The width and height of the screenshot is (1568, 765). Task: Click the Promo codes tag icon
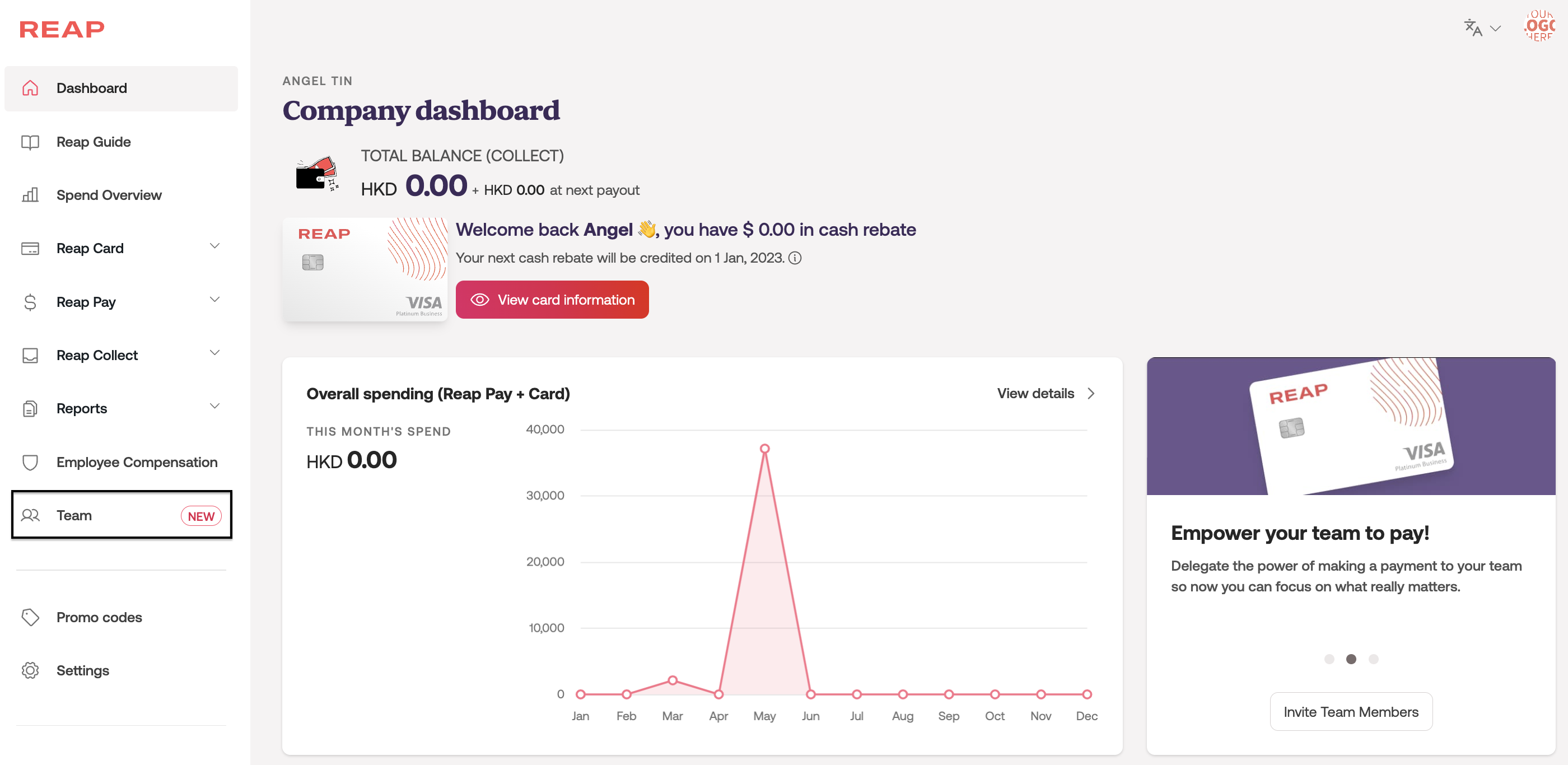pyautogui.click(x=30, y=617)
